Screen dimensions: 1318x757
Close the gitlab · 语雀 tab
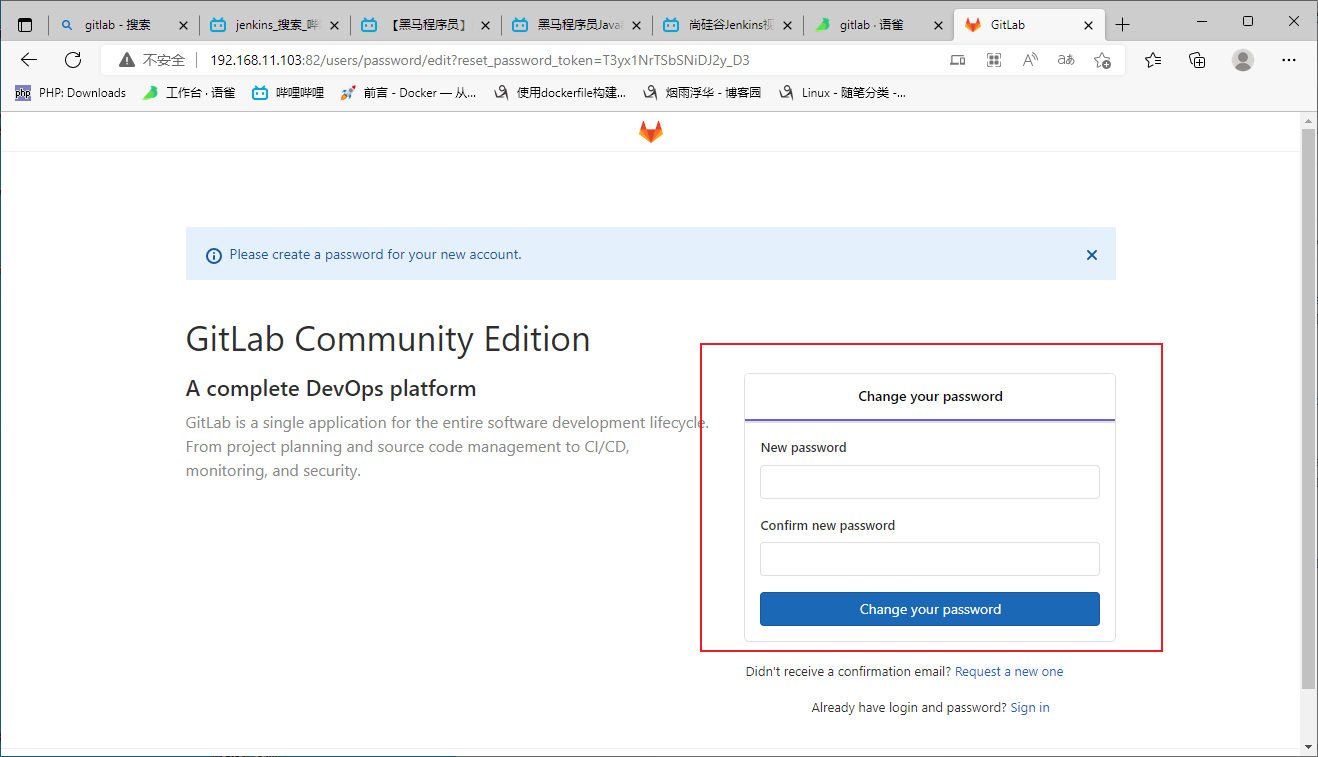tap(937, 25)
